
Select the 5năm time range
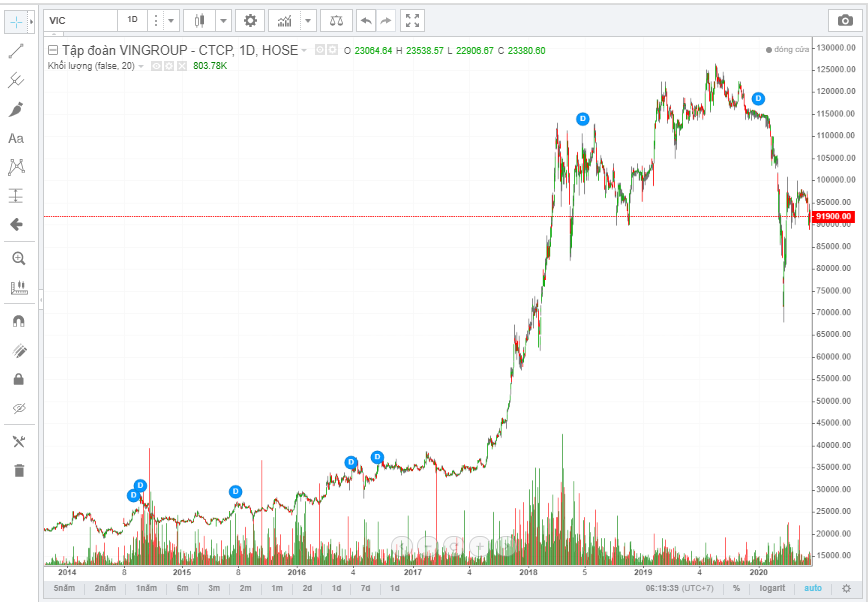point(64,588)
